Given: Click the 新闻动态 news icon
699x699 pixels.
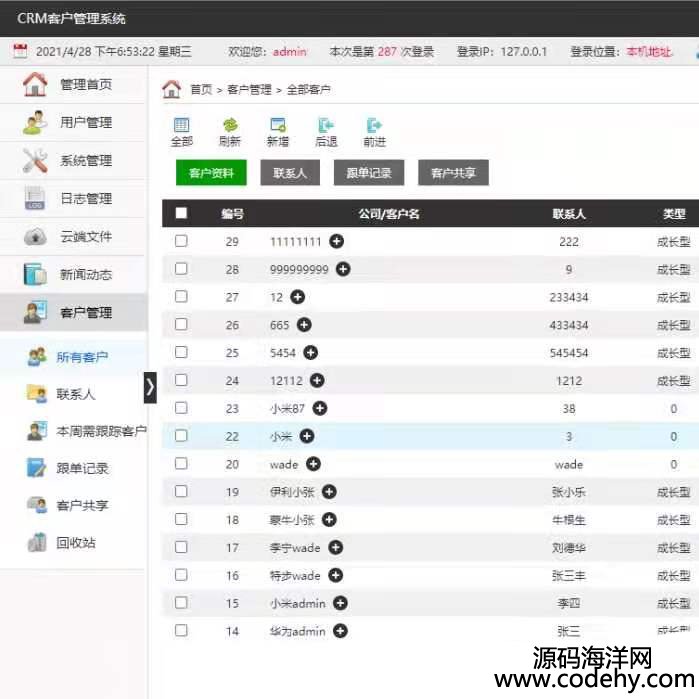Looking at the screenshot, I should pos(35,274).
